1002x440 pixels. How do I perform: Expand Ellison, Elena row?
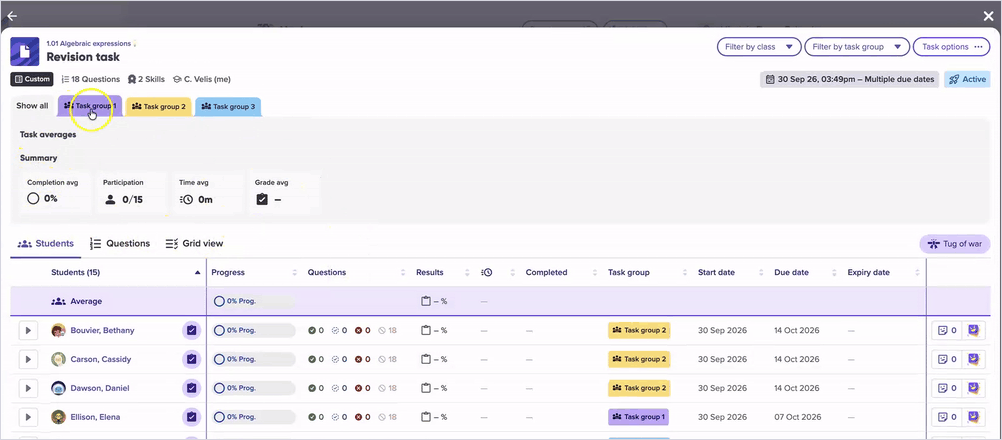click(28, 417)
